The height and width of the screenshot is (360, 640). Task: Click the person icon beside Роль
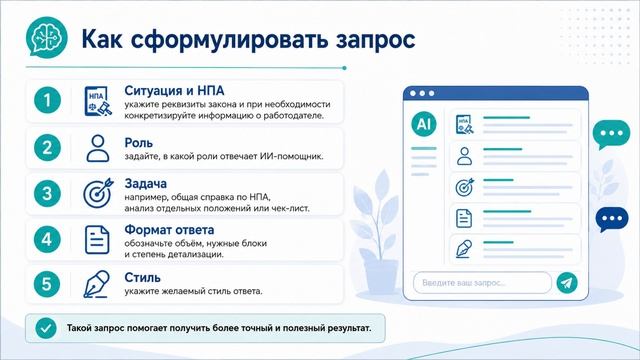[x=98, y=149]
